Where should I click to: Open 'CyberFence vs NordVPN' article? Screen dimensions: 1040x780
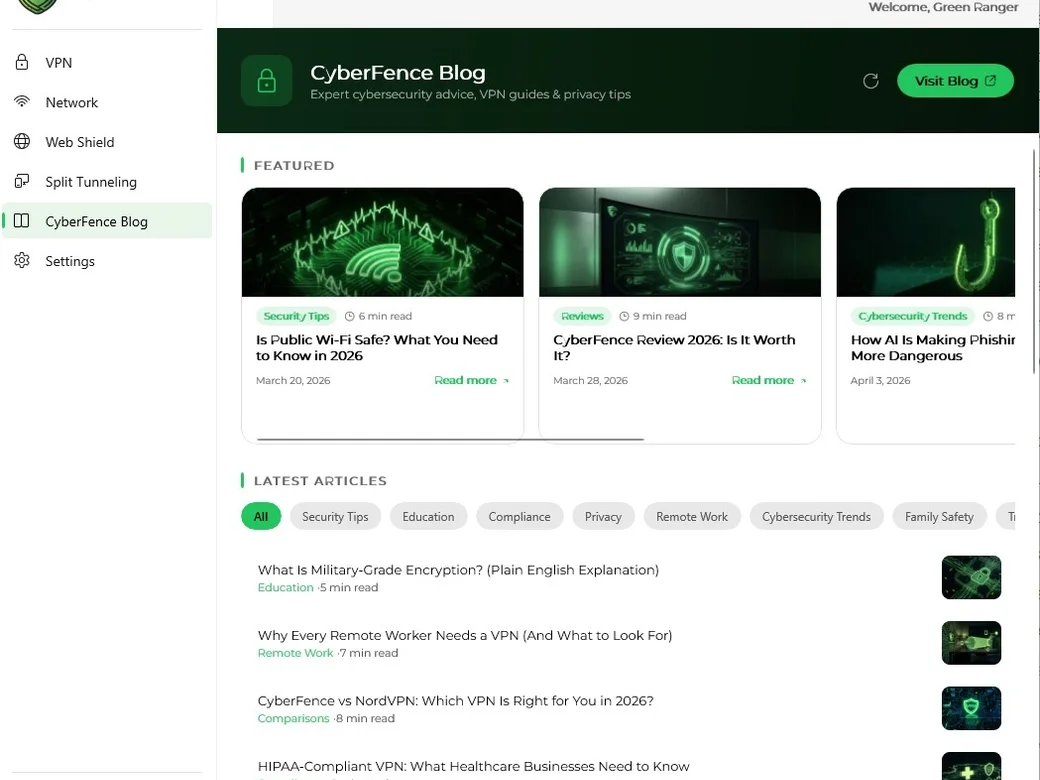(456, 701)
